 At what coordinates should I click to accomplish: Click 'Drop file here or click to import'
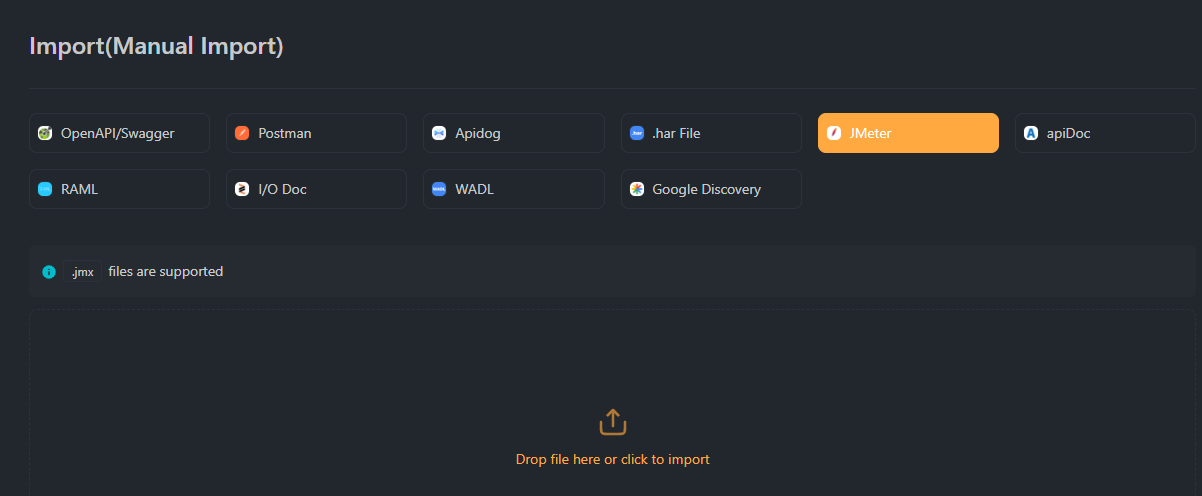pos(613,460)
